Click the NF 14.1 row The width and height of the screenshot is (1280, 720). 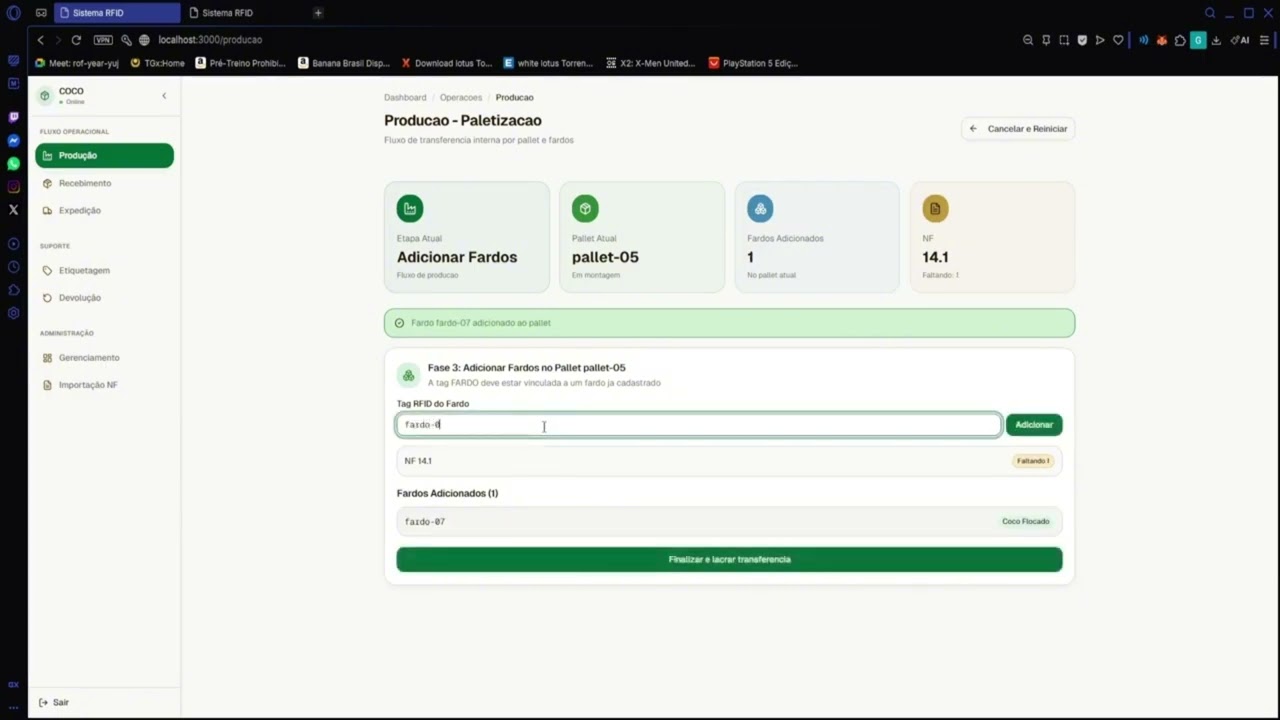(x=729, y=461)
